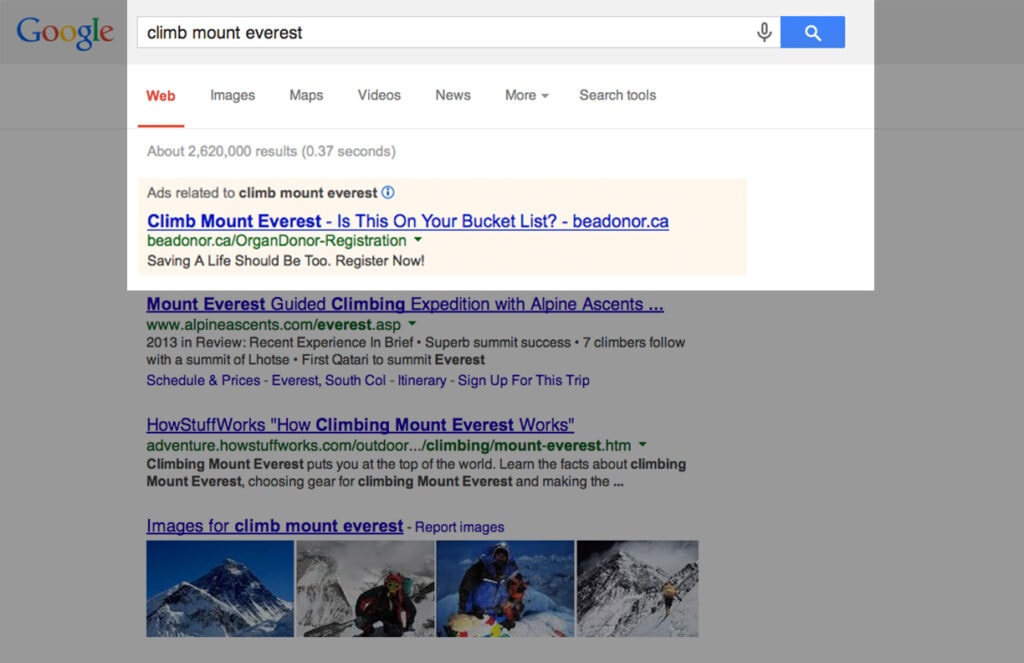1024x663 pixels.
Task: Click the Climbing Mount Everest puts you snippet
Action: pyautogui.click(x=416, y=473)
